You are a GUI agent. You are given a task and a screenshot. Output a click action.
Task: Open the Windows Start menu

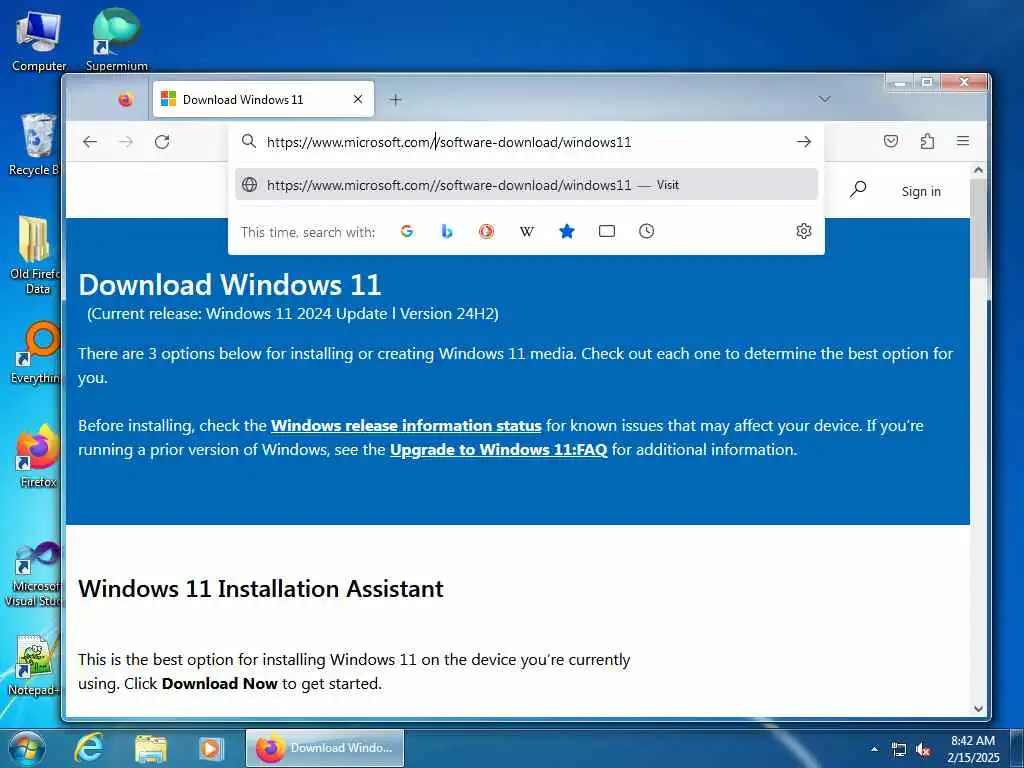(27, 748)
